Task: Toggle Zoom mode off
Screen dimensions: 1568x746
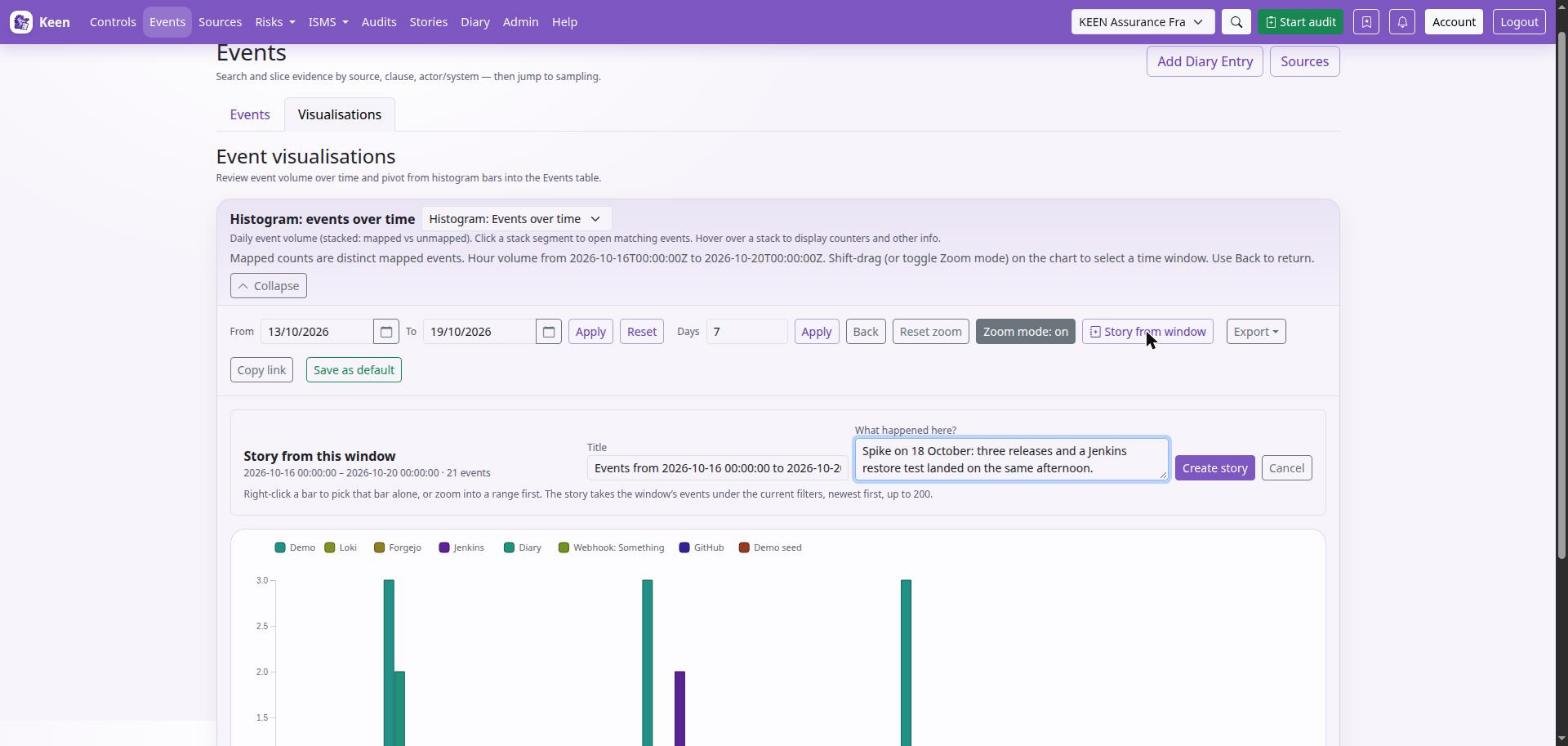Action: (x=1025, y=332)
